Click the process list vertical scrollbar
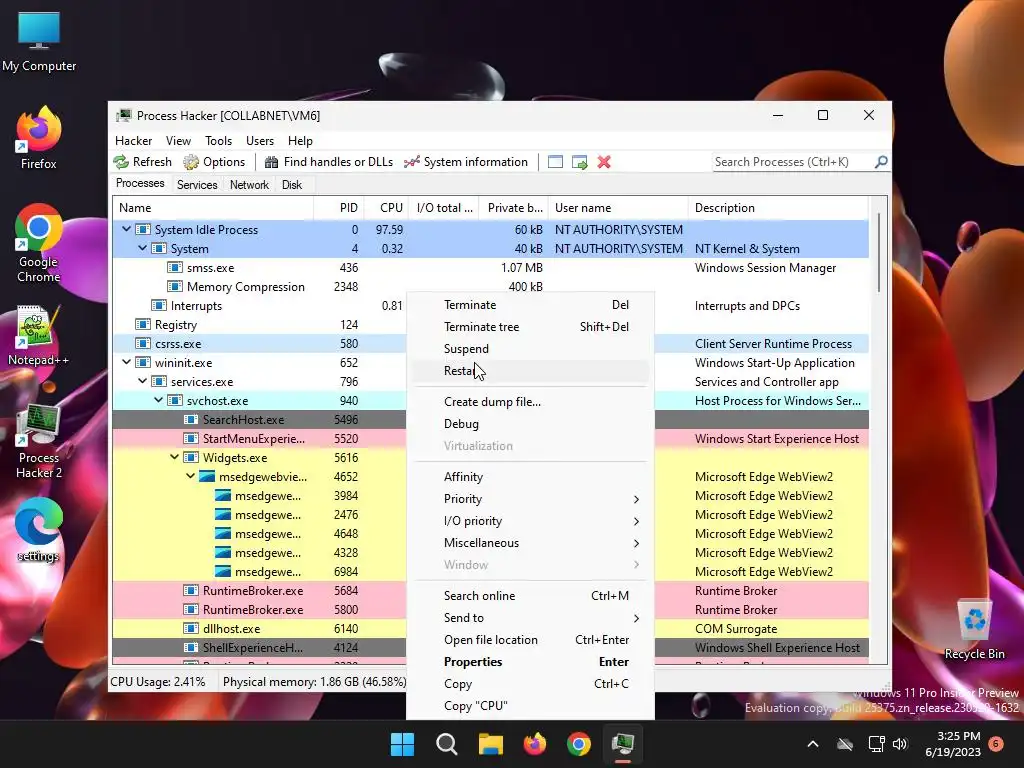Image resolution: width=1024 pixels, height=768 pixels. tap(878, 253)
